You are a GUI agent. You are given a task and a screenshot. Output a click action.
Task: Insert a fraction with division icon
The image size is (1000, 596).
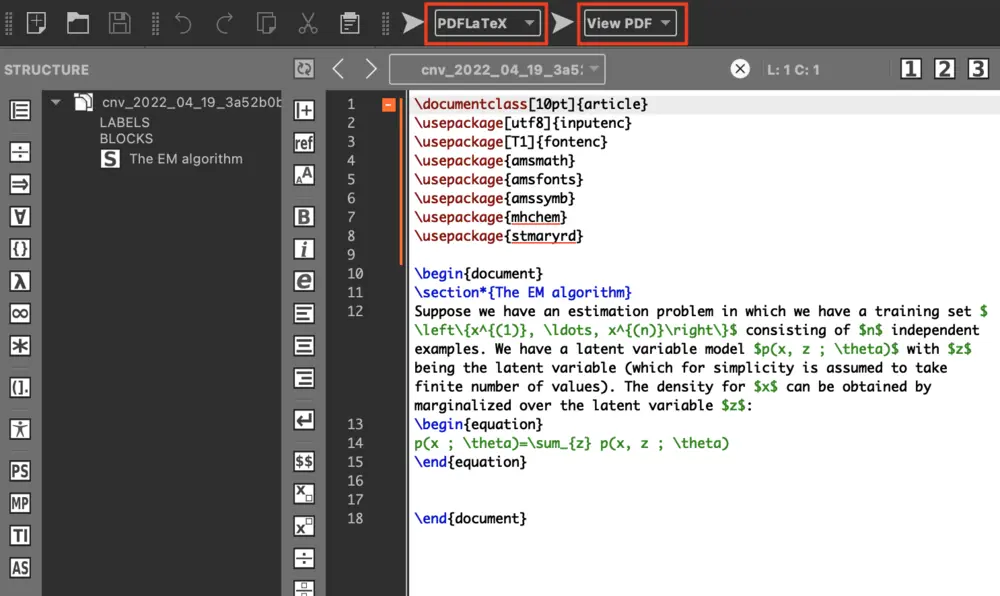[x=304, y=558]
